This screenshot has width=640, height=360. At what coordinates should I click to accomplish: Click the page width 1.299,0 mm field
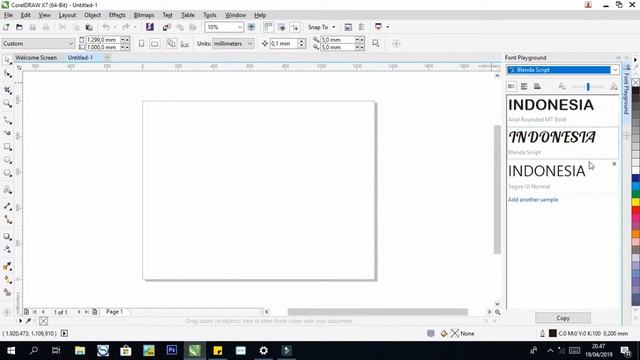102,40
